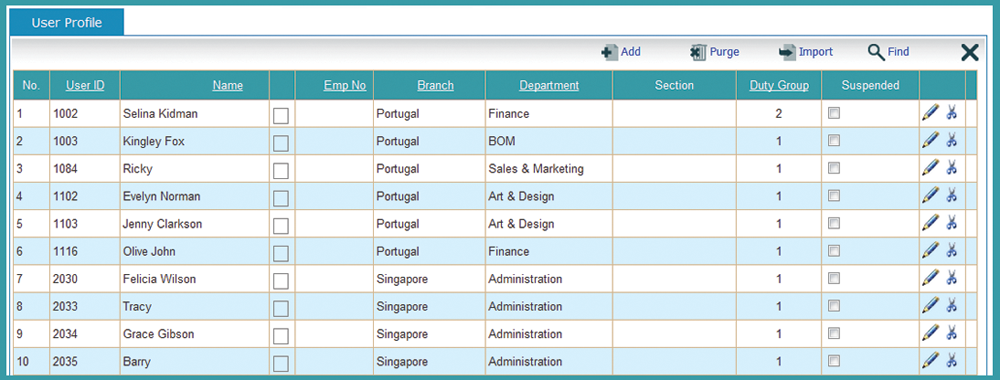This screenshot has height=380, width=1000.
Task: Click the Duty Group column header
Action: (x=779, y=85)
